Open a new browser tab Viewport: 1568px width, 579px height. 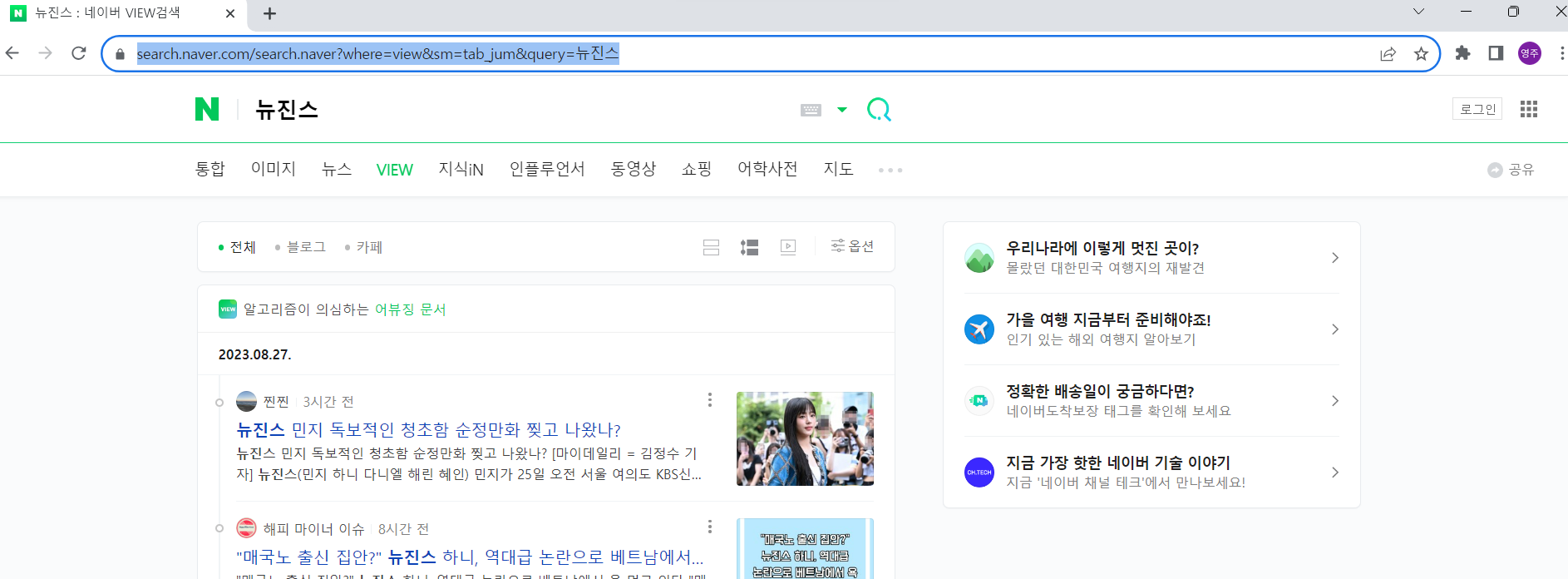pos(269,13)
